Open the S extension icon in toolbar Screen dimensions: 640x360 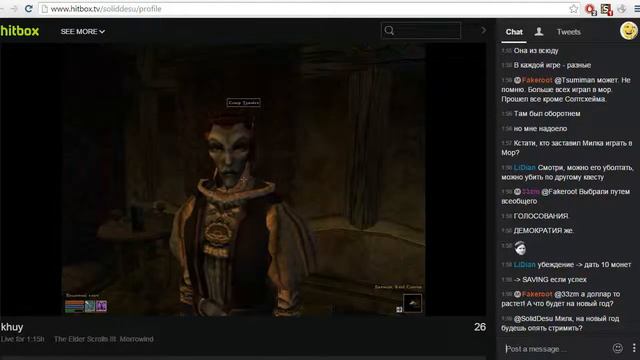(x=607, y=9)
